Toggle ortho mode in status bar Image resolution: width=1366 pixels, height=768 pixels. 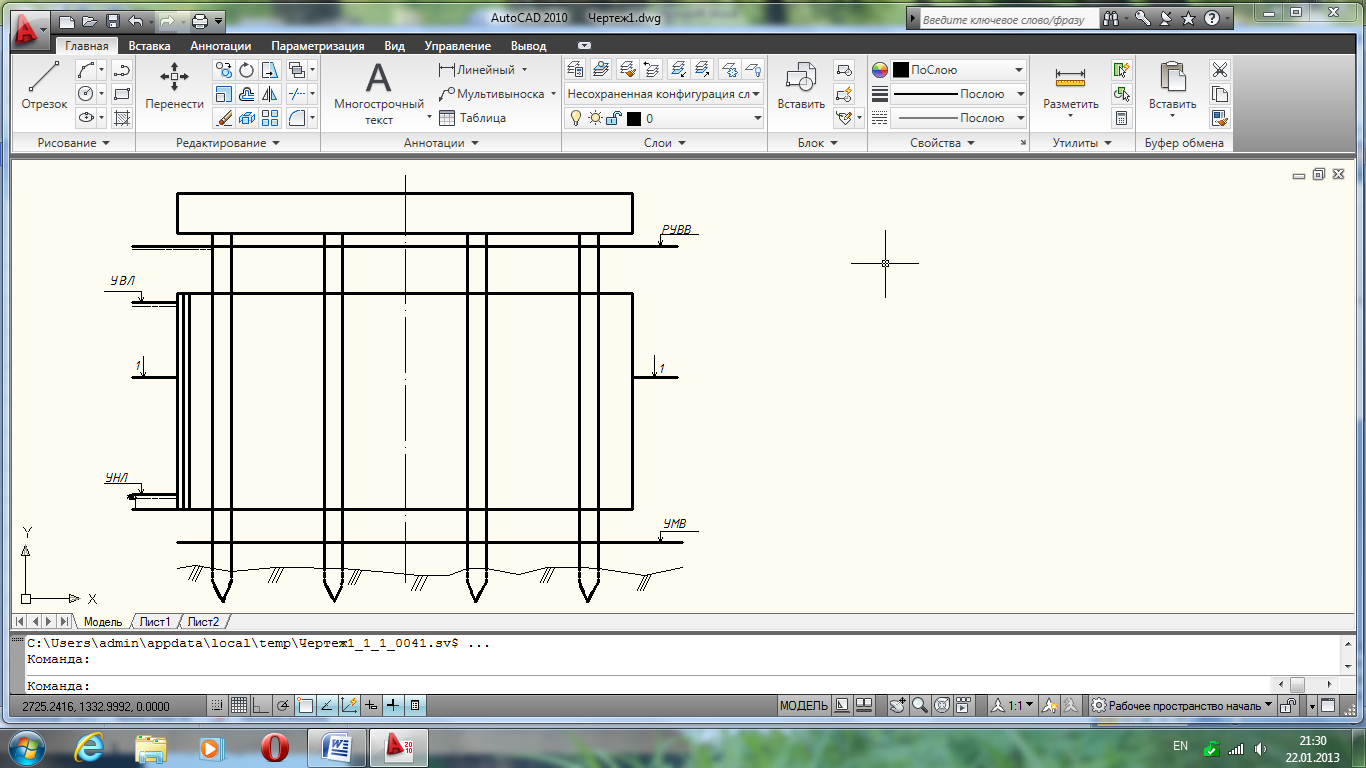pyautogui.click(x=261, y=705)
